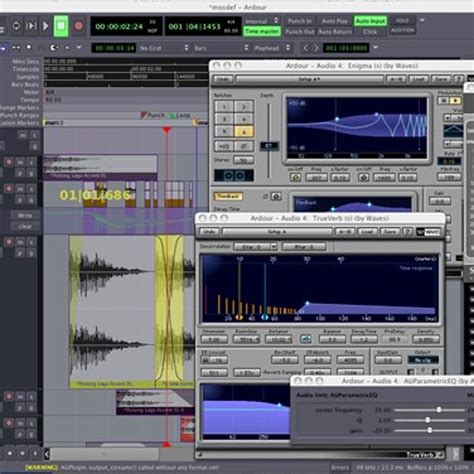Open TrueVerb help question-mark button

point(408,231)
